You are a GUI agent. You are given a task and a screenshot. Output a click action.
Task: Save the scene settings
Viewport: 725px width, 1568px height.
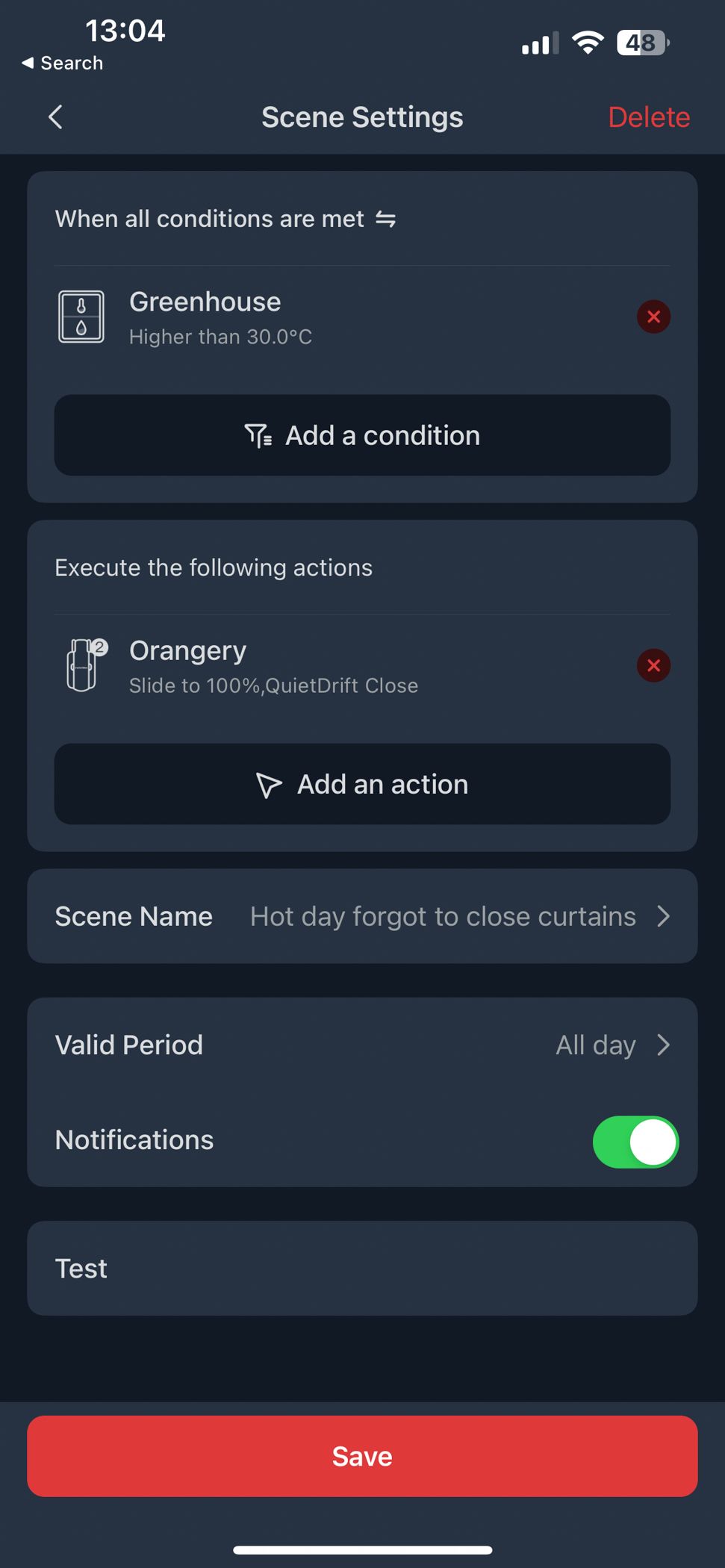(362, 1455)
